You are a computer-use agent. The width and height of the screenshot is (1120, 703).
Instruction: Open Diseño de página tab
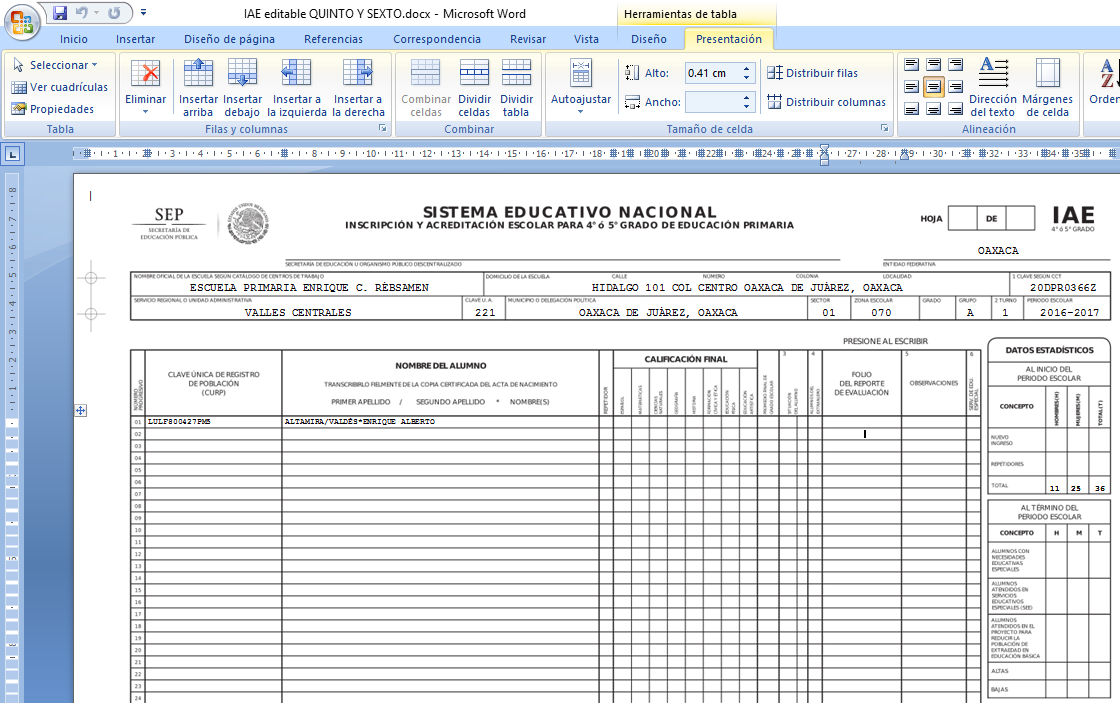[229, 39]
